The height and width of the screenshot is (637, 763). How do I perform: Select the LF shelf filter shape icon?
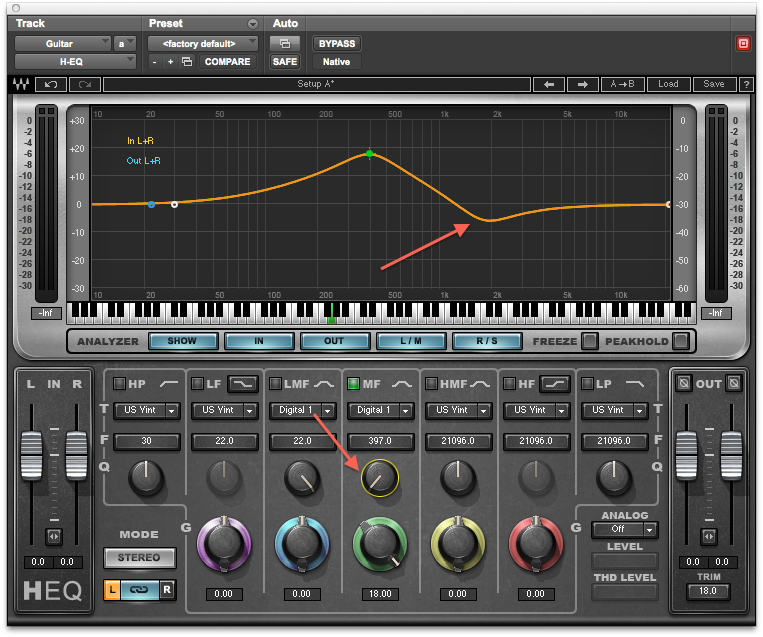243,384
